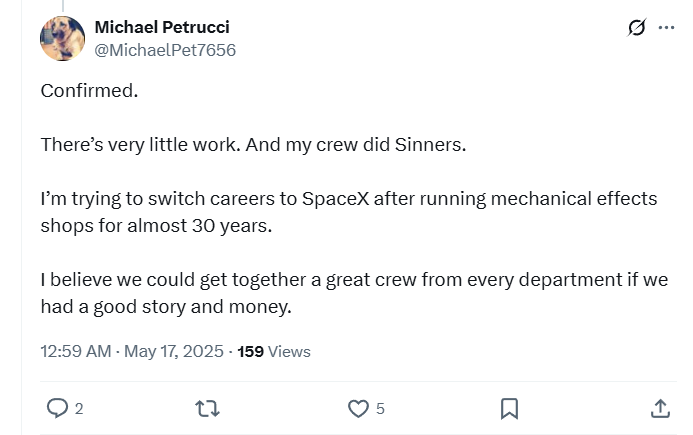Click the paragraph starting "I believe we could"
Viewport: 693px width, 435px height.
[x=353, y=293]
